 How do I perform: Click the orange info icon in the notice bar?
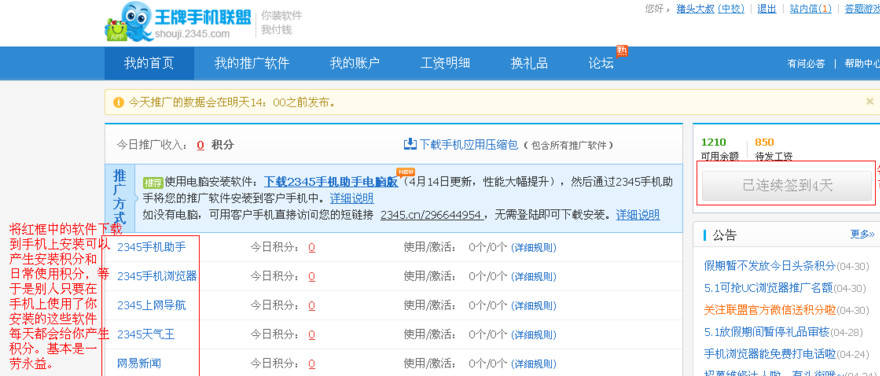pyautogui.click(x=118, y=102)
